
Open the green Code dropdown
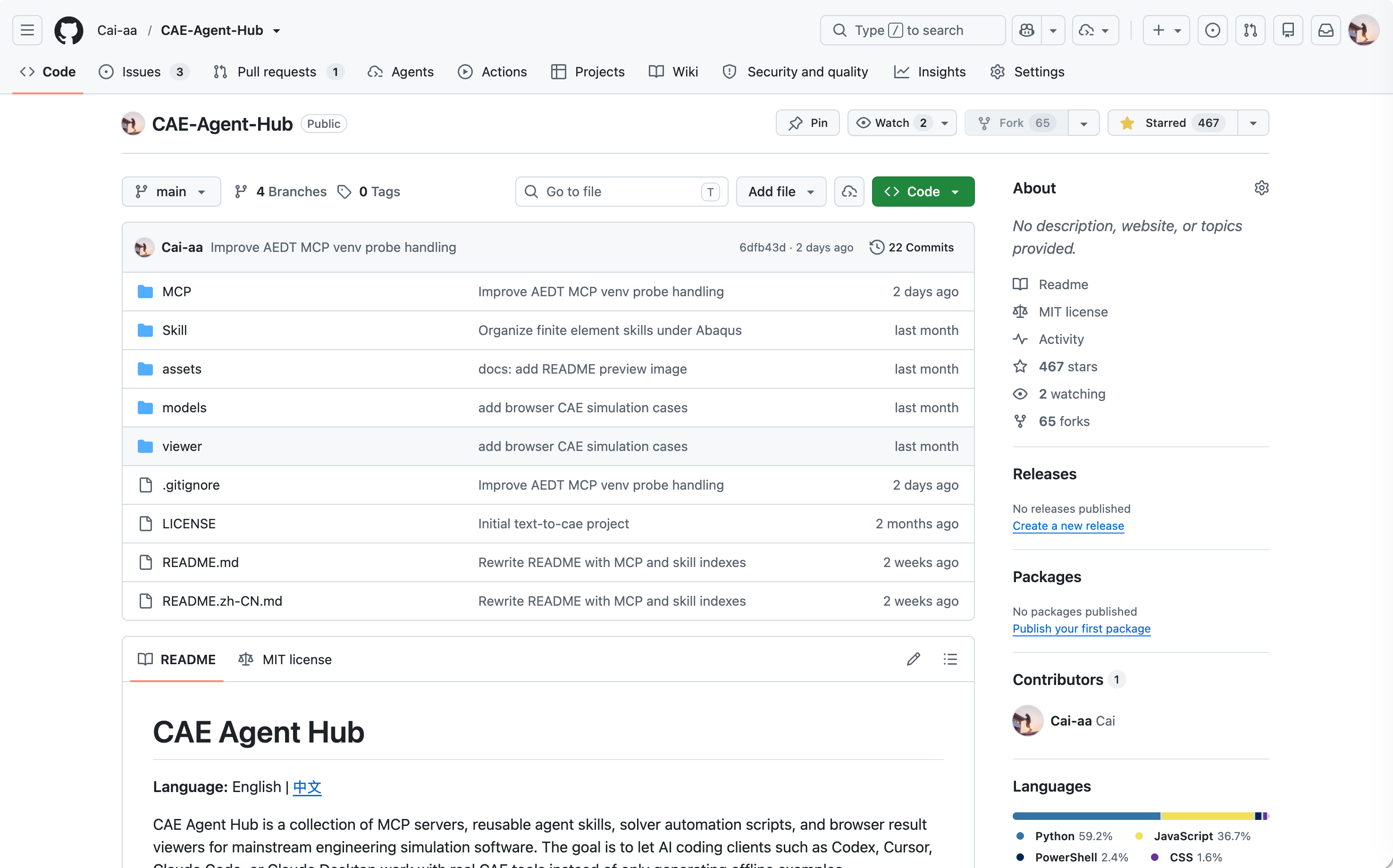tap(923, 191)
